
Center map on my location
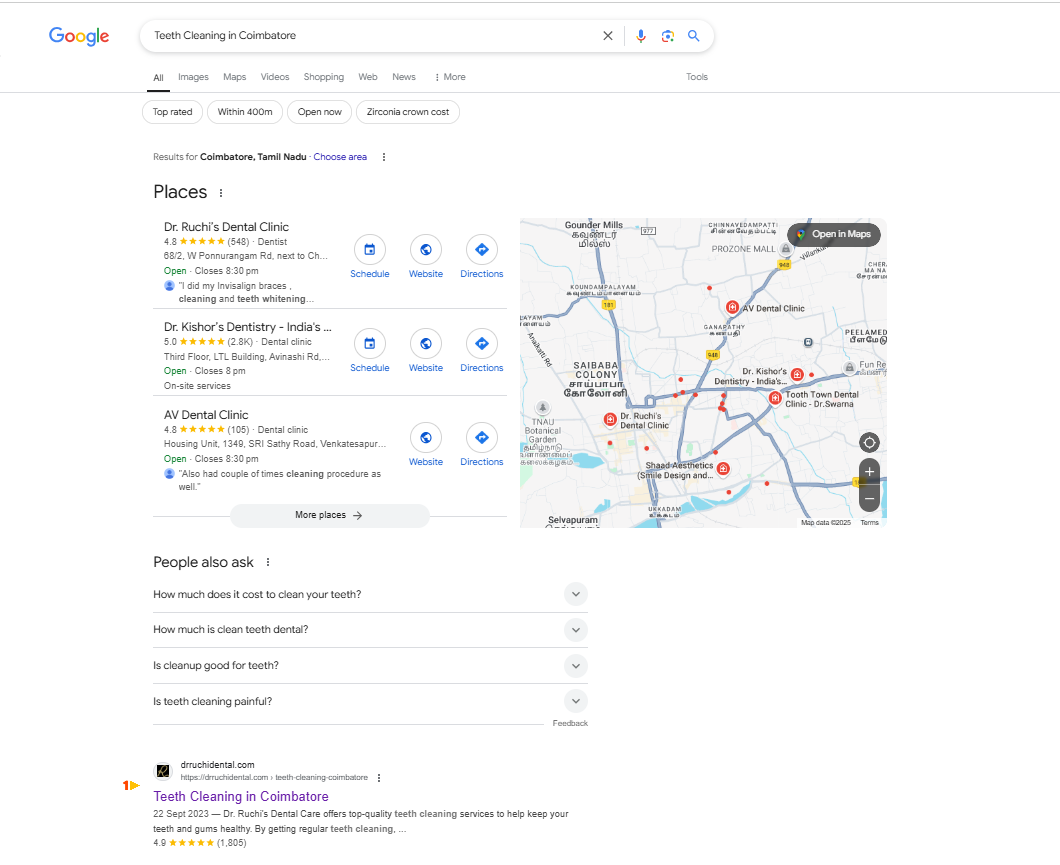(869, 442)
